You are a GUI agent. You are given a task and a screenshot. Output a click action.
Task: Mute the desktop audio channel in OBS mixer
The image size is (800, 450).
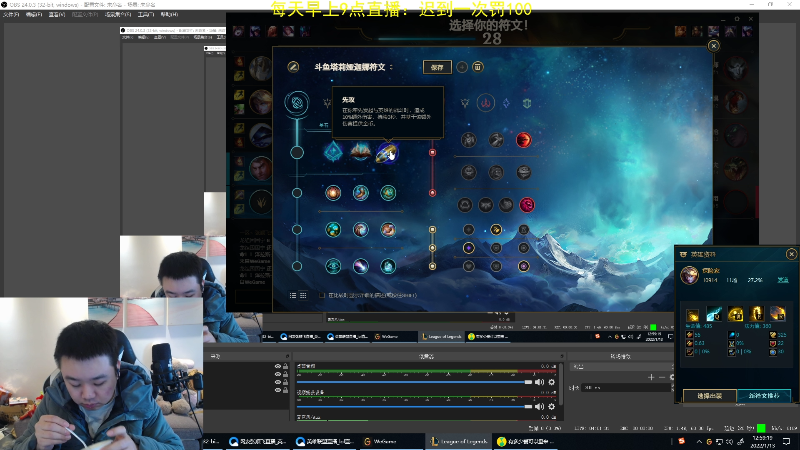[539, 382]
